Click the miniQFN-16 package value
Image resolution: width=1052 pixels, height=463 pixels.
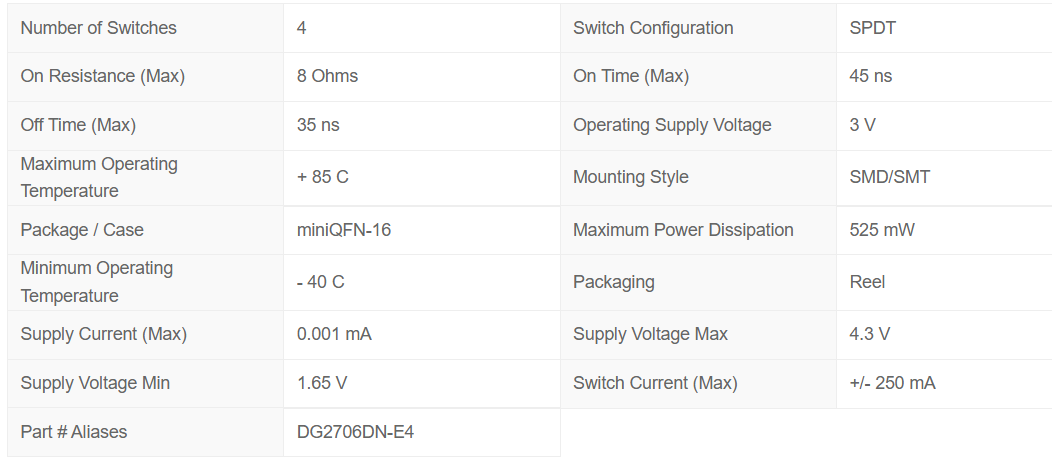(344, 230)
